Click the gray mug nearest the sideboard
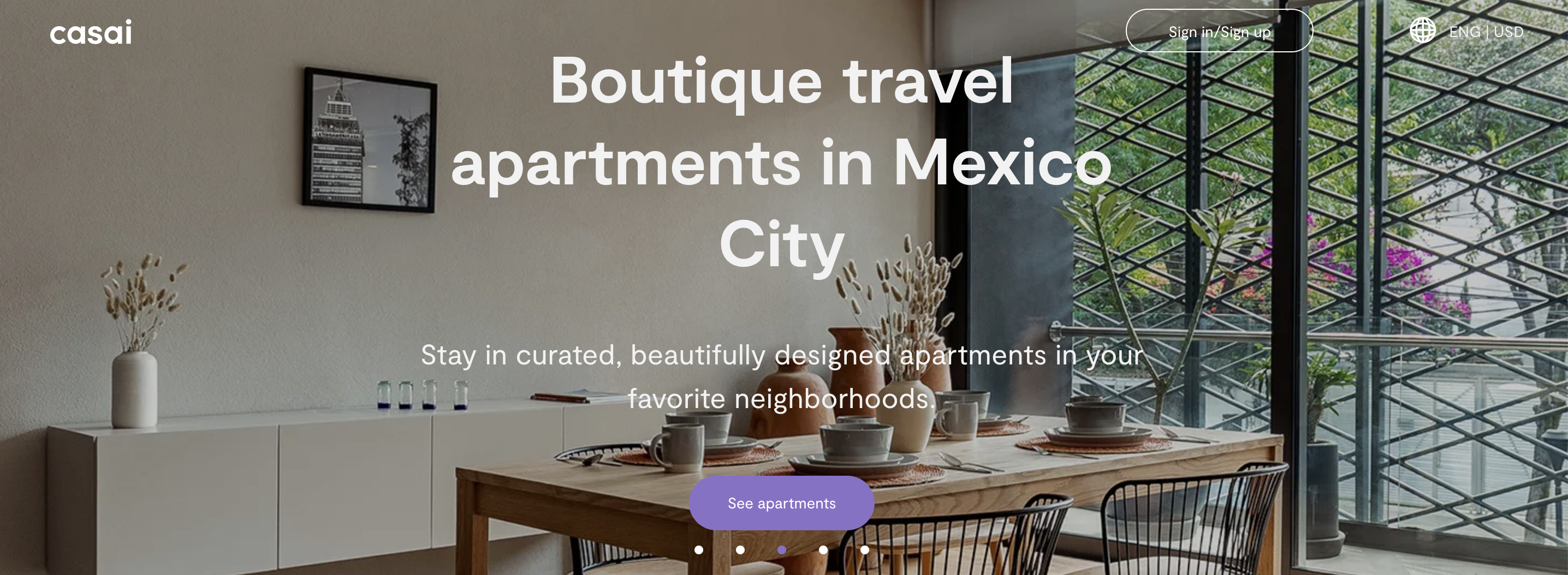This screenshot has width=1568, height=575. pyautogui.click(x=677, y=449)
